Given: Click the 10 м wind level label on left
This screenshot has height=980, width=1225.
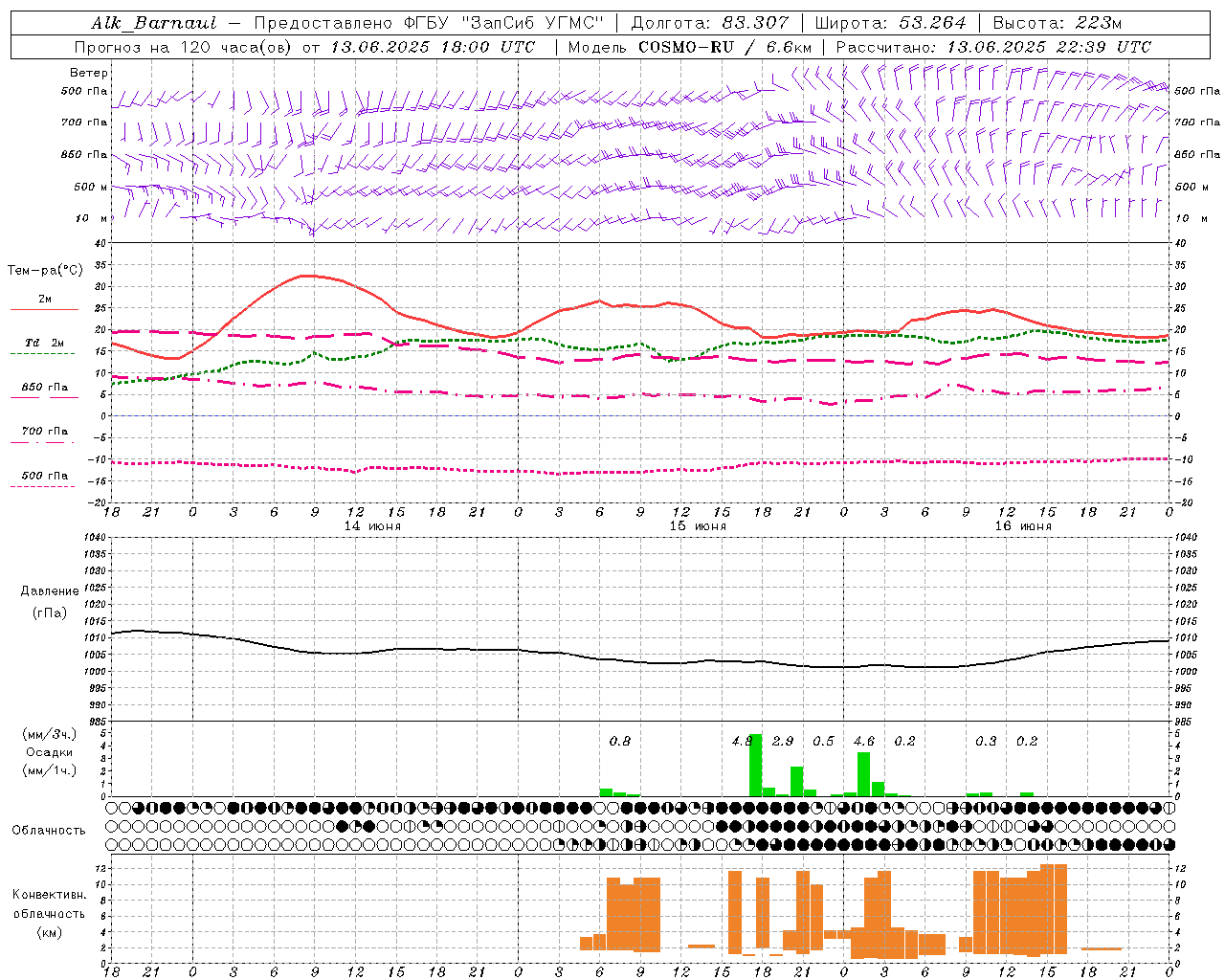Looking at the screenshot, I should pos(92,219).
